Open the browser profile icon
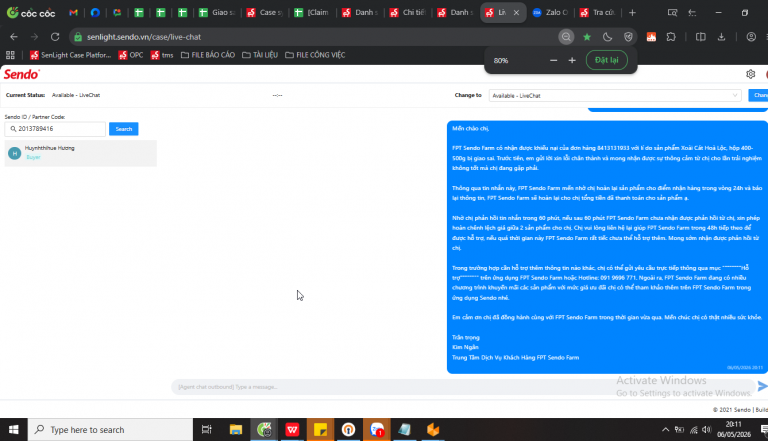This screenshot has width=768, height=441. point(751,37)
